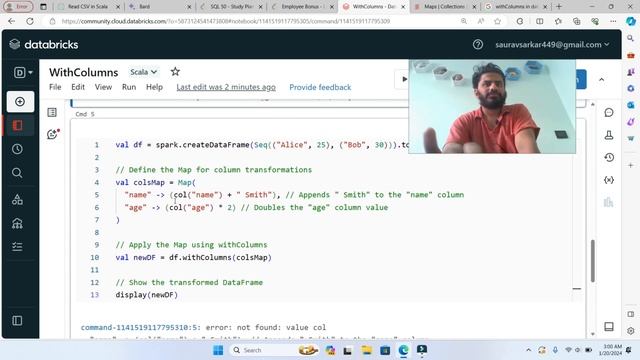The image size is (640, 360).
Task: Open the Compute icon in sidebar
Action: point(17,223)
